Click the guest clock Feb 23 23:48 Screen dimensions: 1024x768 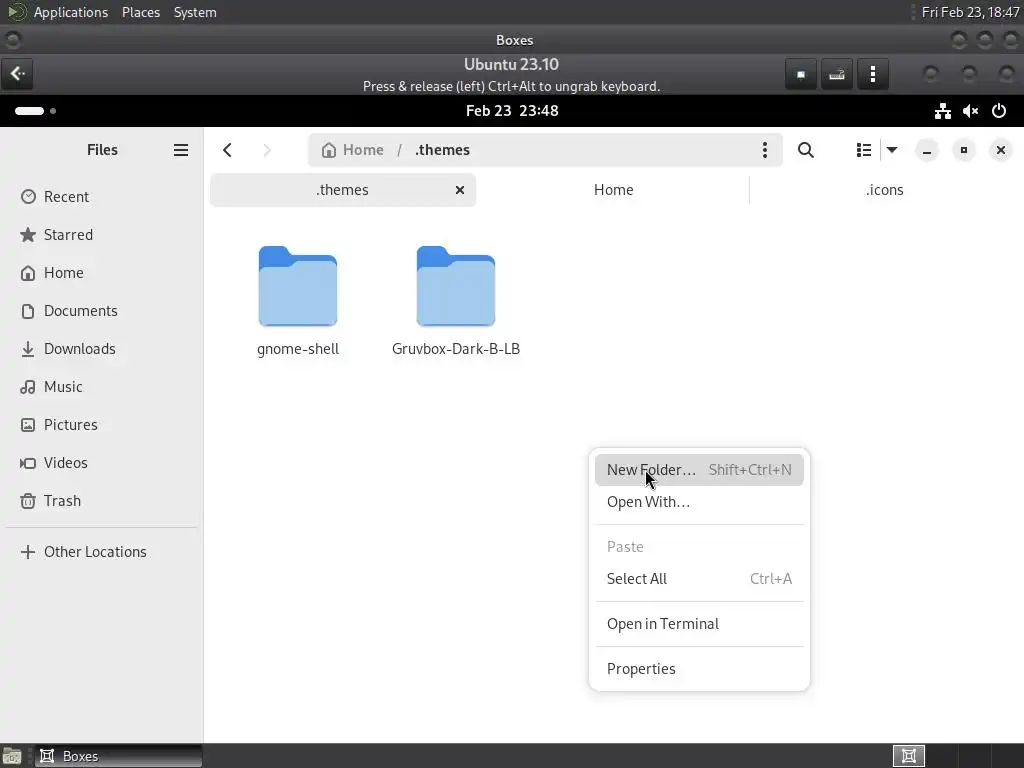point(512,111)
